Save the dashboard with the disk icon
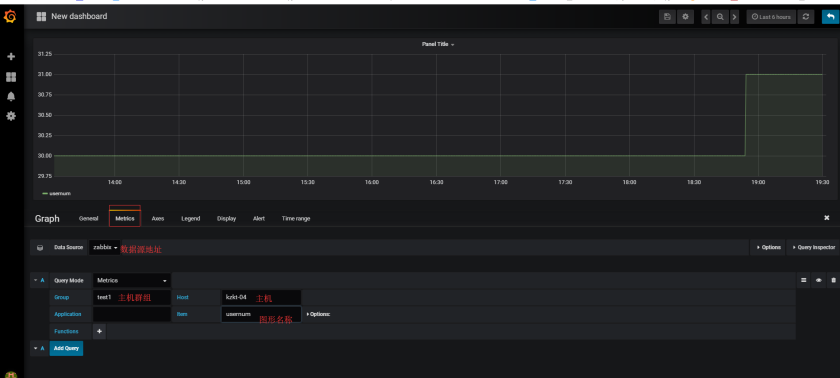The width and height of the screenshot is (840, 378). pos(667,17)
